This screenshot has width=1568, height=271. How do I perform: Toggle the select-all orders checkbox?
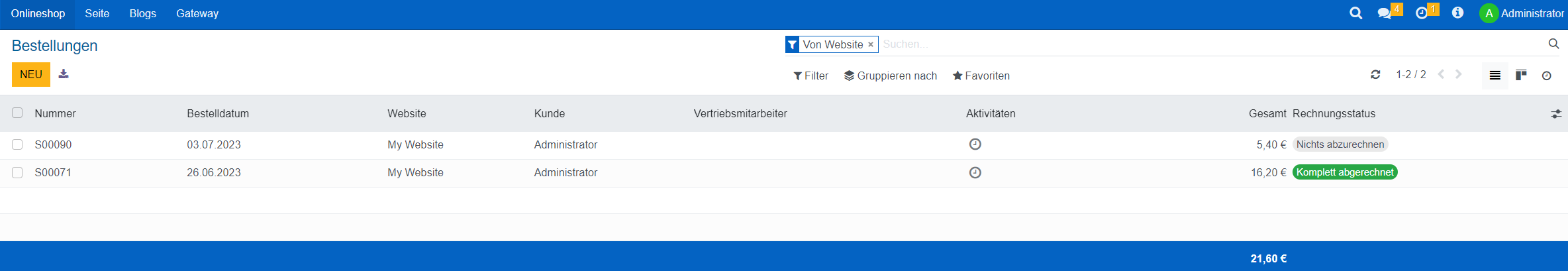click(17, 113)
